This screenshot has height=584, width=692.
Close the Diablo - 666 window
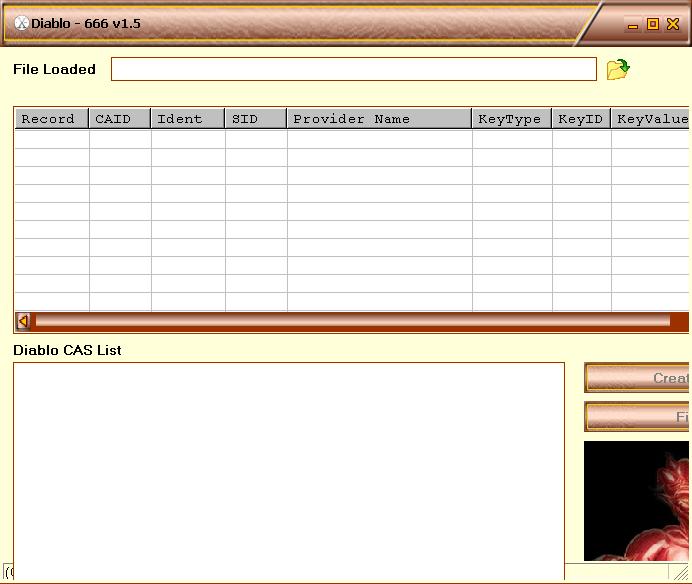[673, 24]
